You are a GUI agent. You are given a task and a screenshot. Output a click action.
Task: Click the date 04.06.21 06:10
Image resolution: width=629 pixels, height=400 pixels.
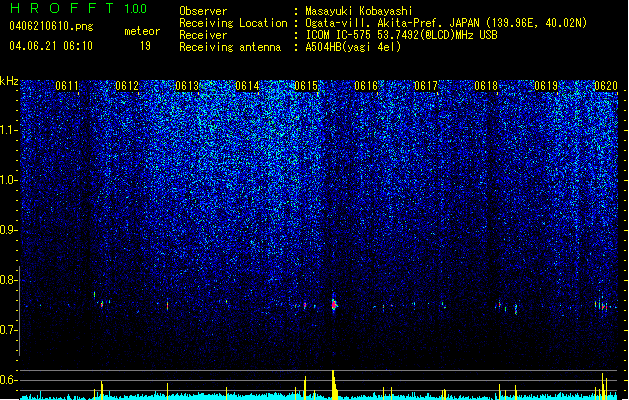[x=51, y=45]
